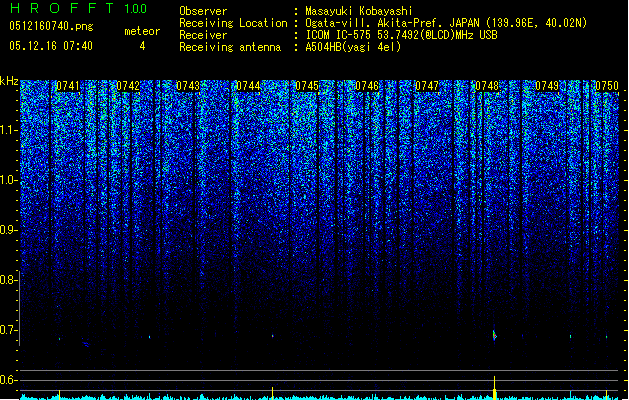Click the 0746 time marker label
629x400 pixels.
coord(367,86)
